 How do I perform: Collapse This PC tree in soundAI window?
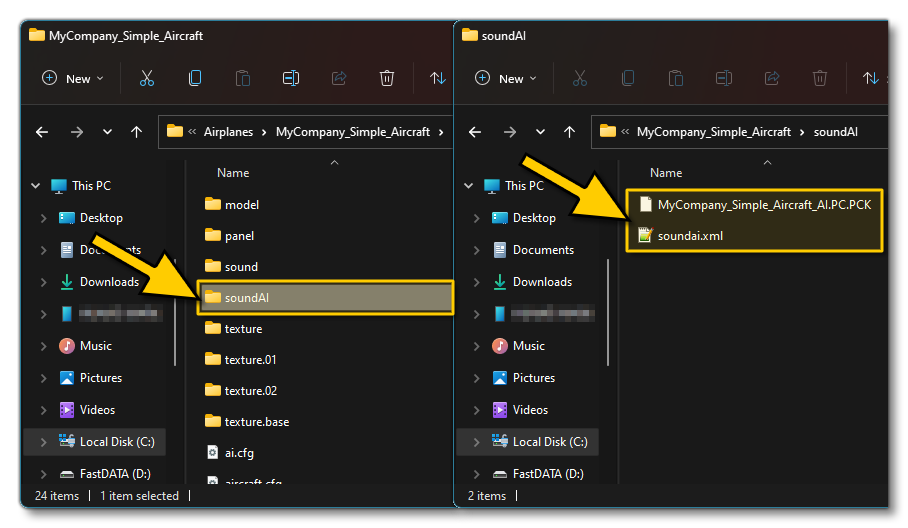470,186
